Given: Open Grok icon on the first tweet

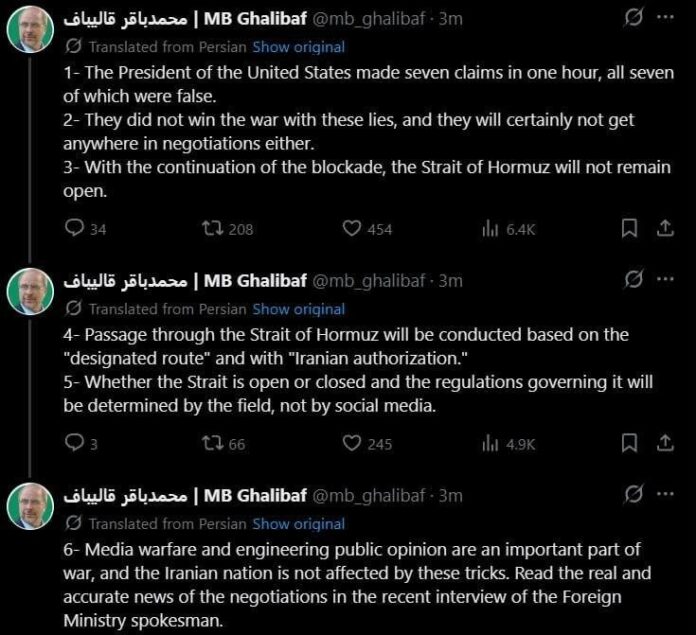Looking at the screenshot, I should point(632,20).
